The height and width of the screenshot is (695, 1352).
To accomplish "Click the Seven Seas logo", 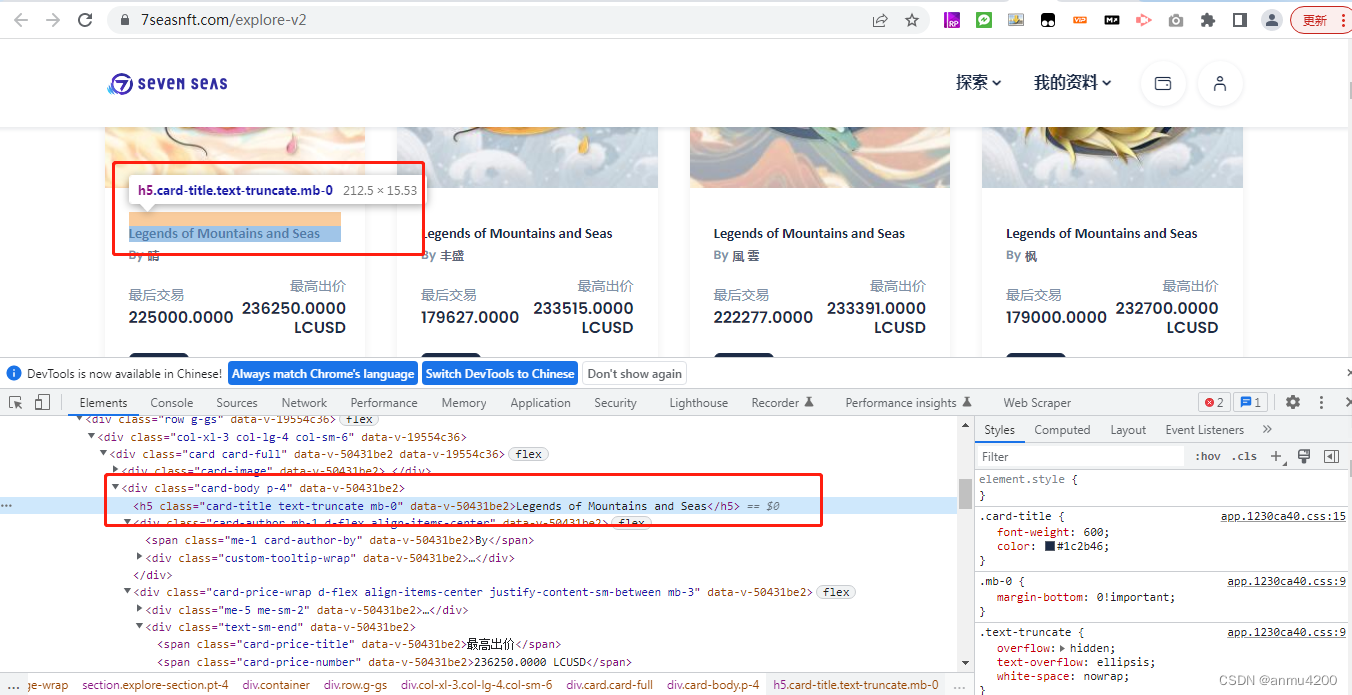I will click(168, 84).
